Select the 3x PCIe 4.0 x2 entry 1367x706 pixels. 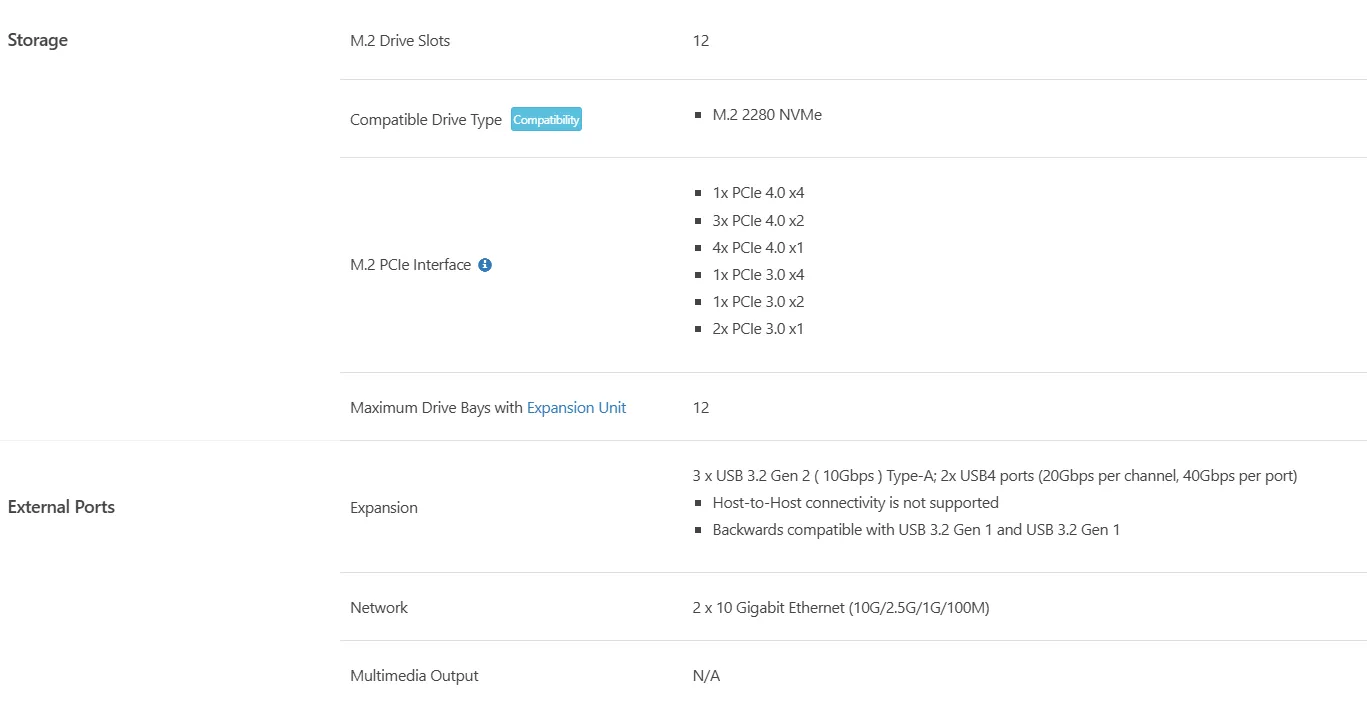pyautogui.click(x=758, y=220)
